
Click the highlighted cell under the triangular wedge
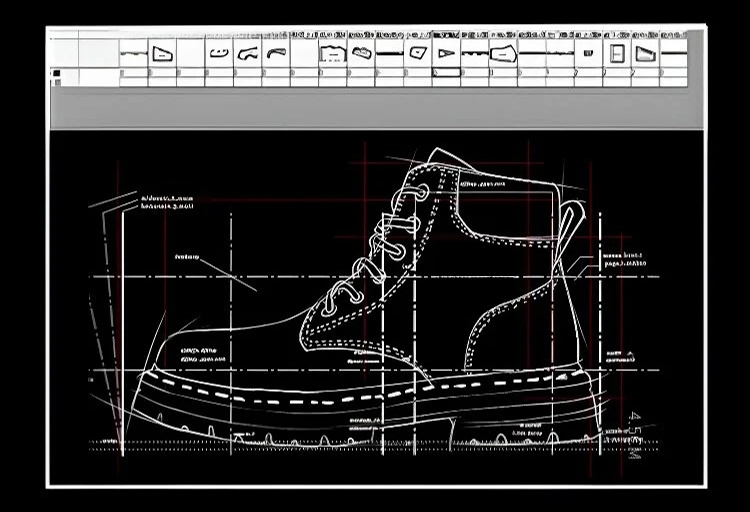(x=446, y=73)
